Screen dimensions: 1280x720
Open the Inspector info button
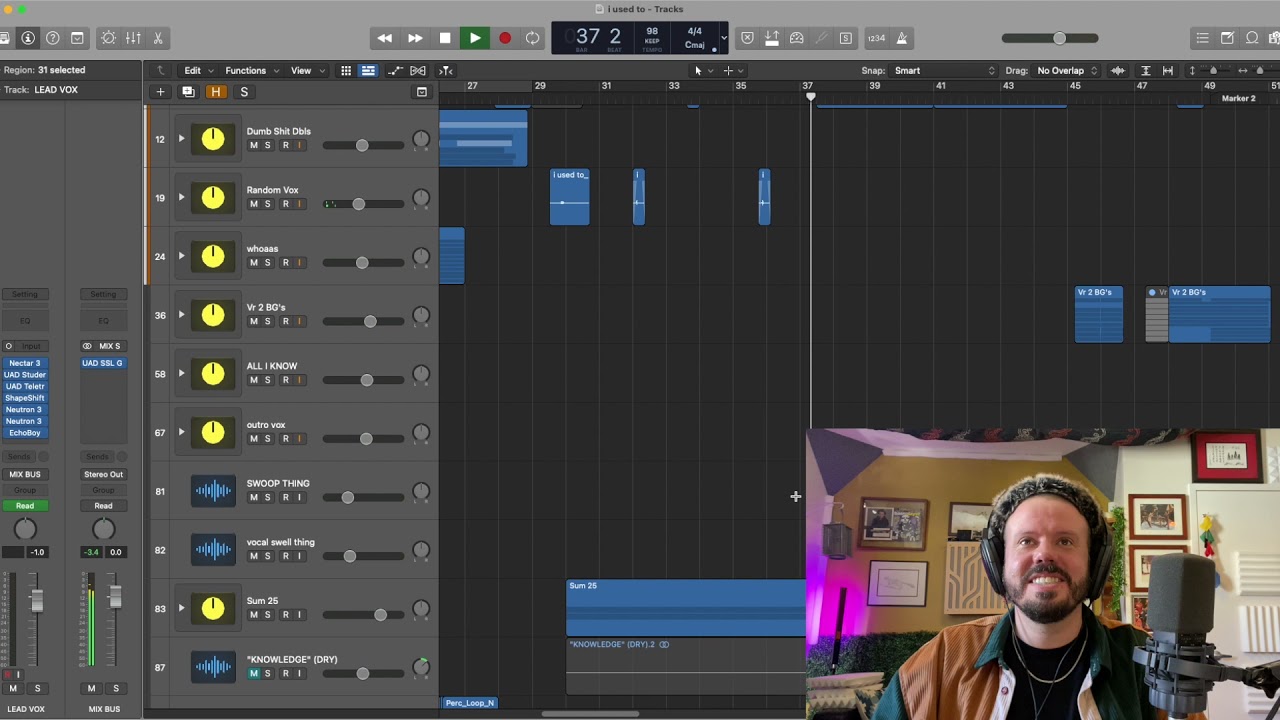click(28, 38)
